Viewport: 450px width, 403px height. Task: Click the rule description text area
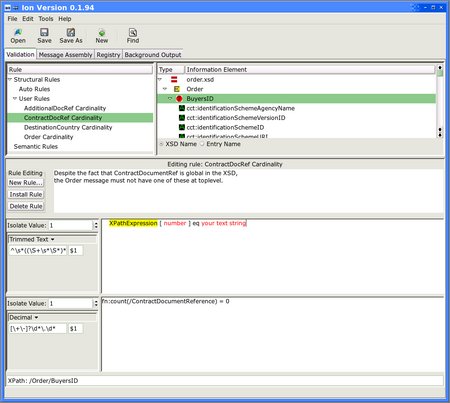[248, 191]
